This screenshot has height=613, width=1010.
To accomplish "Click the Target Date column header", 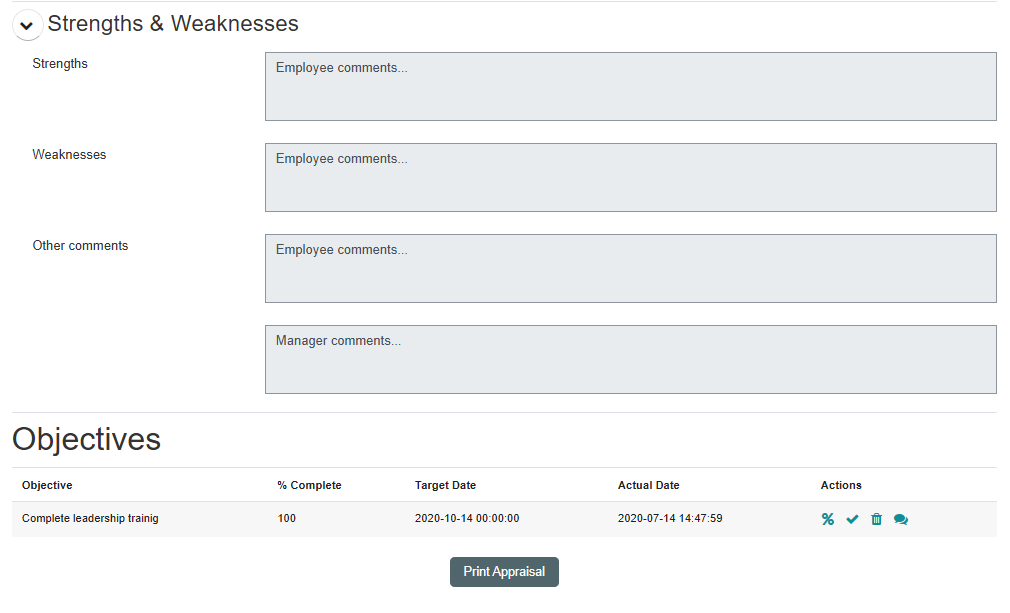I will coord(445,485).
